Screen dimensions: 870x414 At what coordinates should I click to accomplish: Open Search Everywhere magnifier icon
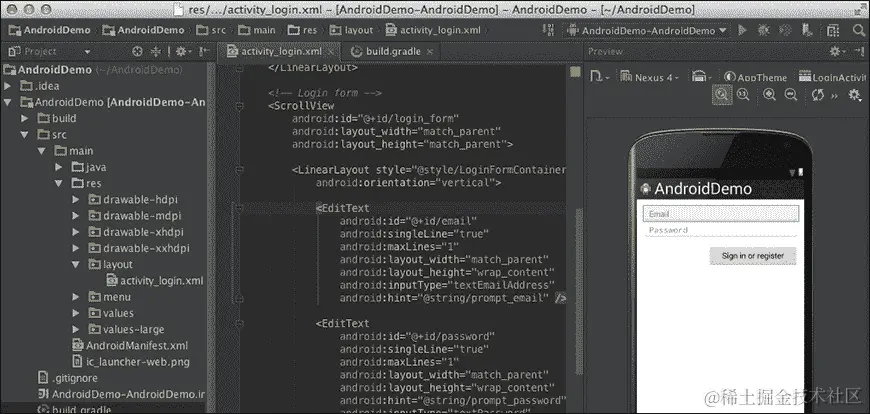(x=858, y=31)
